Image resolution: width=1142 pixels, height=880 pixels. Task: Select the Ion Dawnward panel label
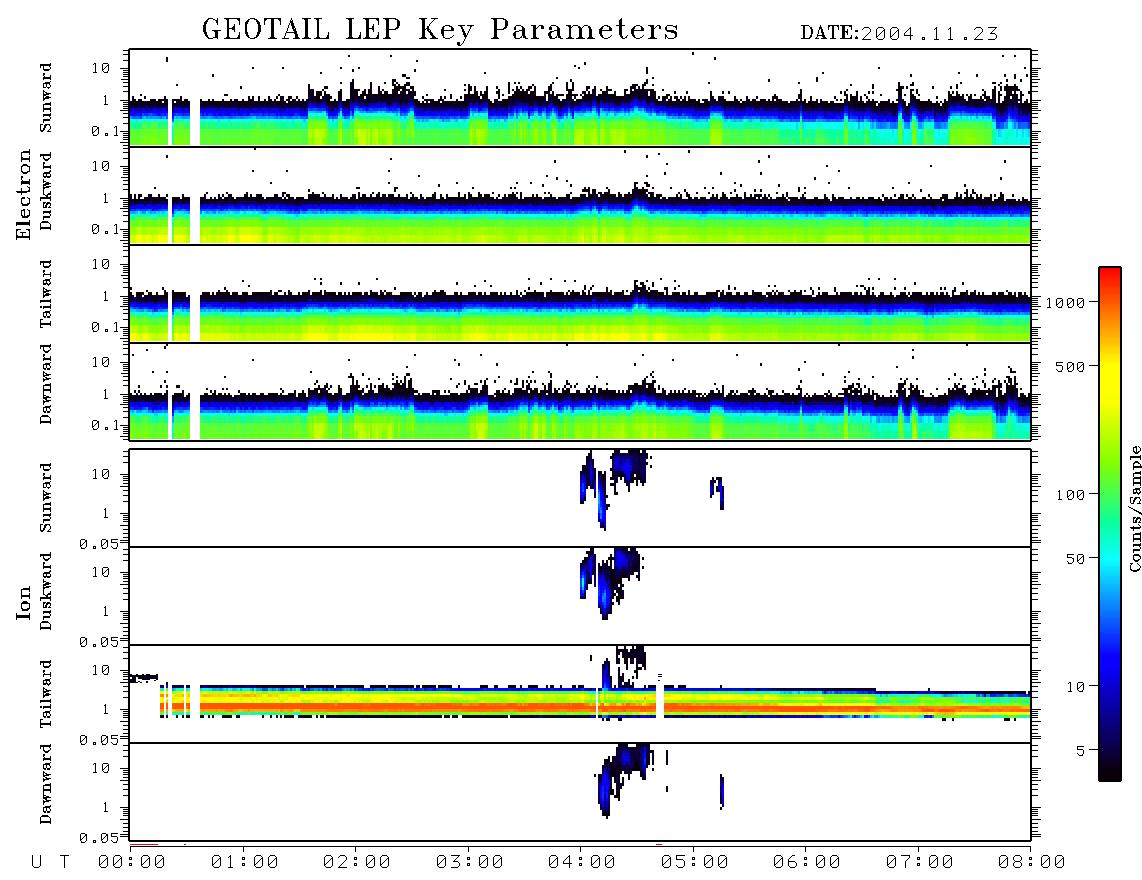pos(46,784)
